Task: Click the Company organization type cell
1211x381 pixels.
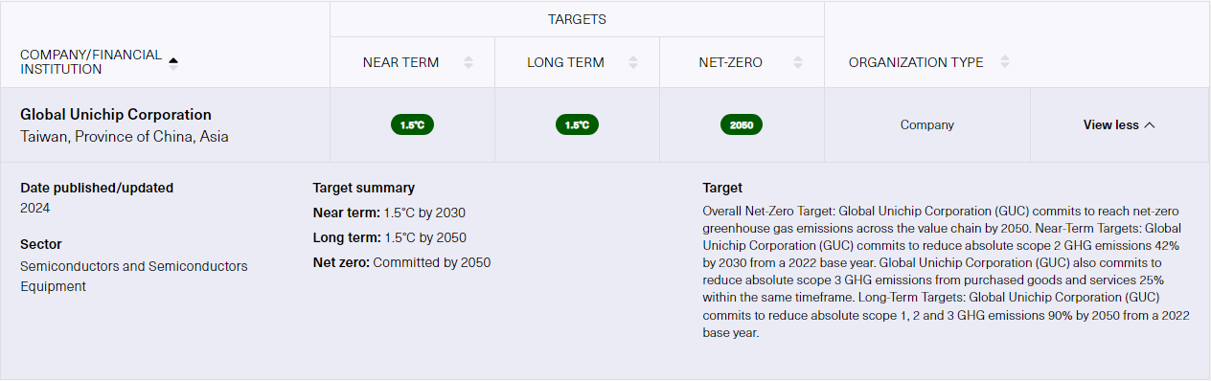Action: pos(927,125)
